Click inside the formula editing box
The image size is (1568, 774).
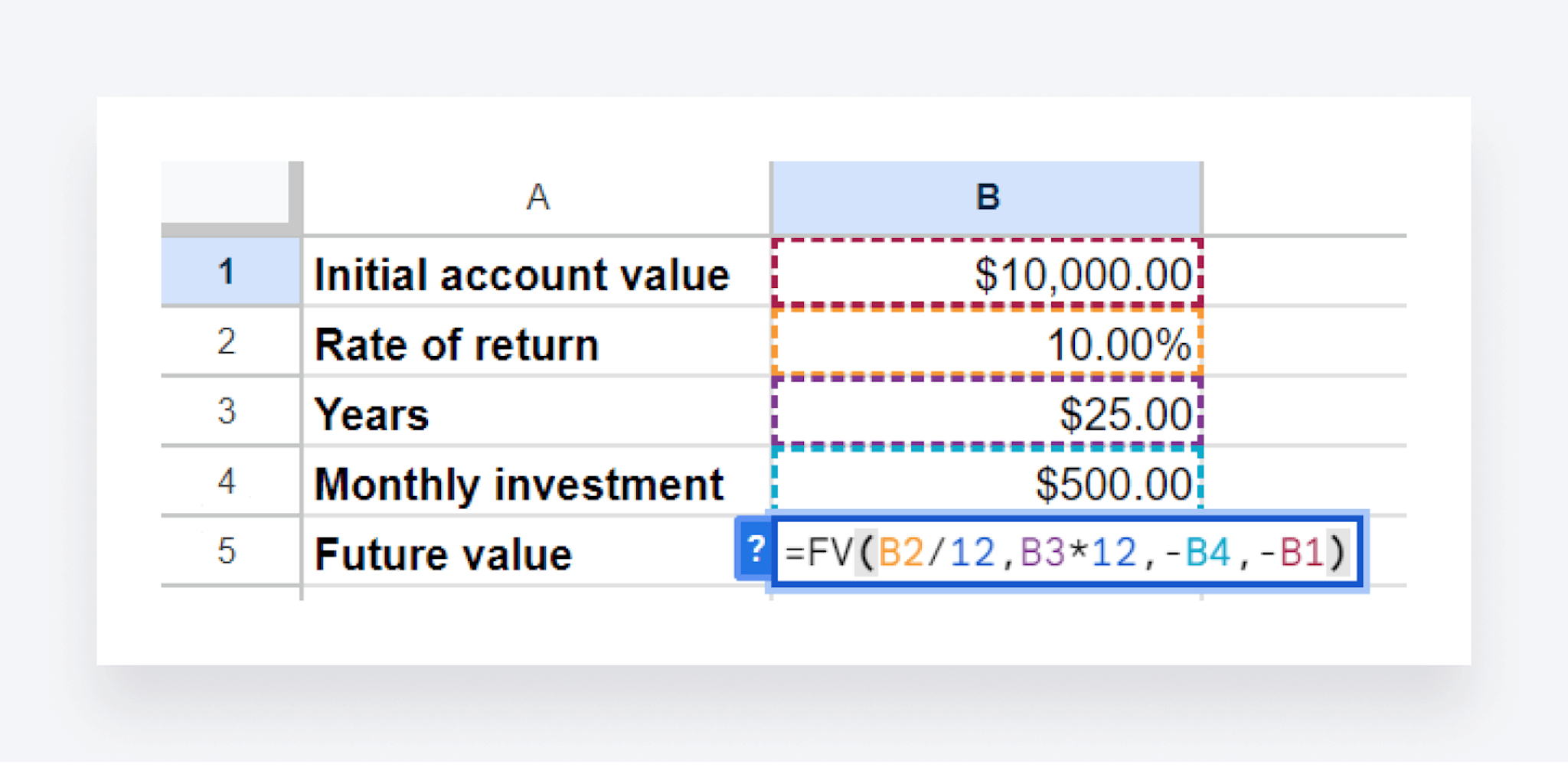1072,553
